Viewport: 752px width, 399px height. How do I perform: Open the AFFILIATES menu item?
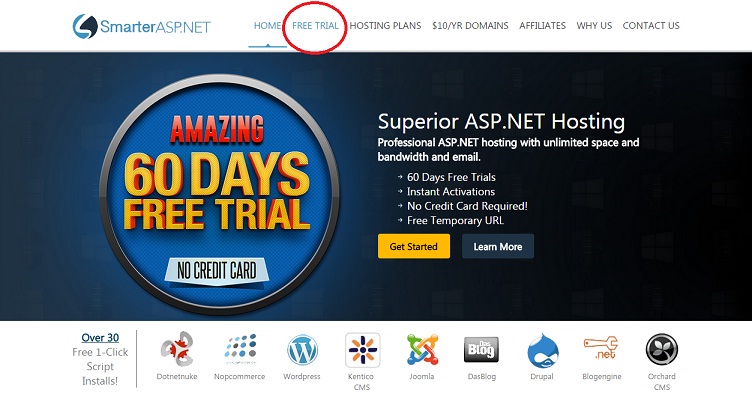tap(542, 25)
